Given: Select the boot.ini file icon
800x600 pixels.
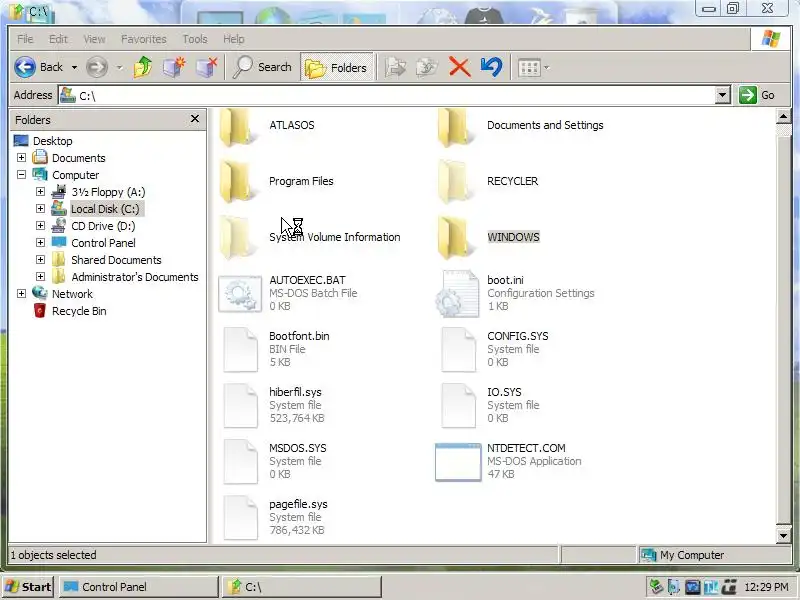Looking at the screenshot, I should pos(457,294).
